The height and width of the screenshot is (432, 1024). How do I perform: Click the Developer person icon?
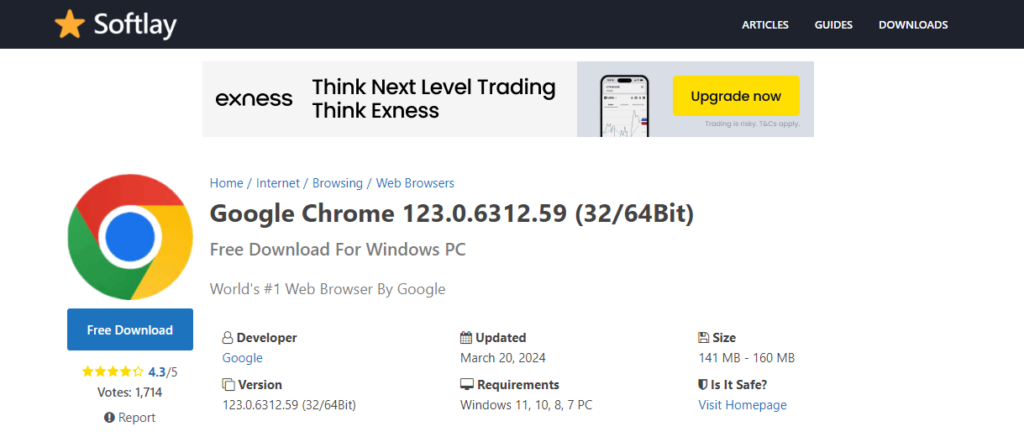[x=227, y=338]
